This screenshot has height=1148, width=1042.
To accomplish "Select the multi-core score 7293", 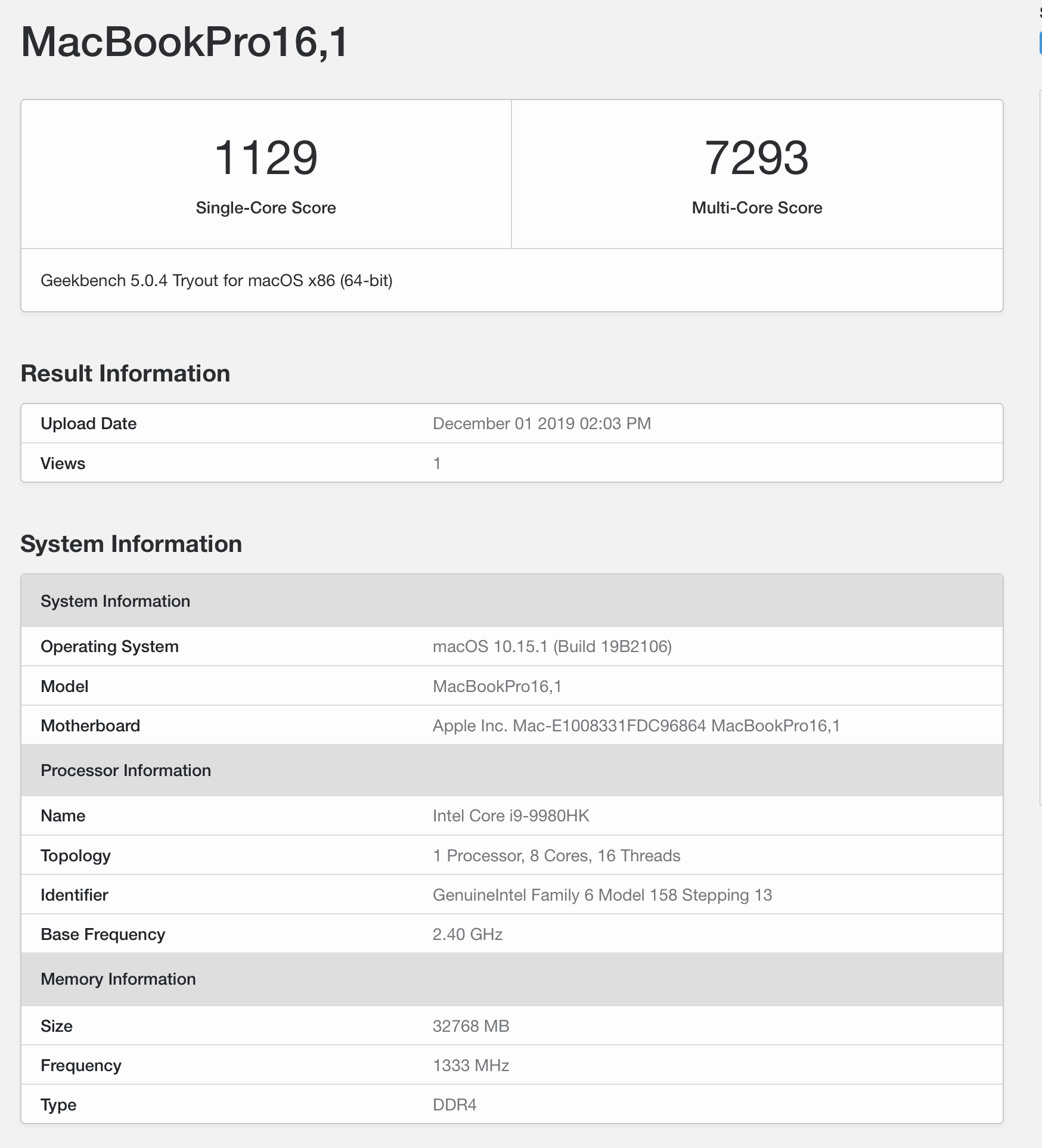I will (x=756, y=158).
